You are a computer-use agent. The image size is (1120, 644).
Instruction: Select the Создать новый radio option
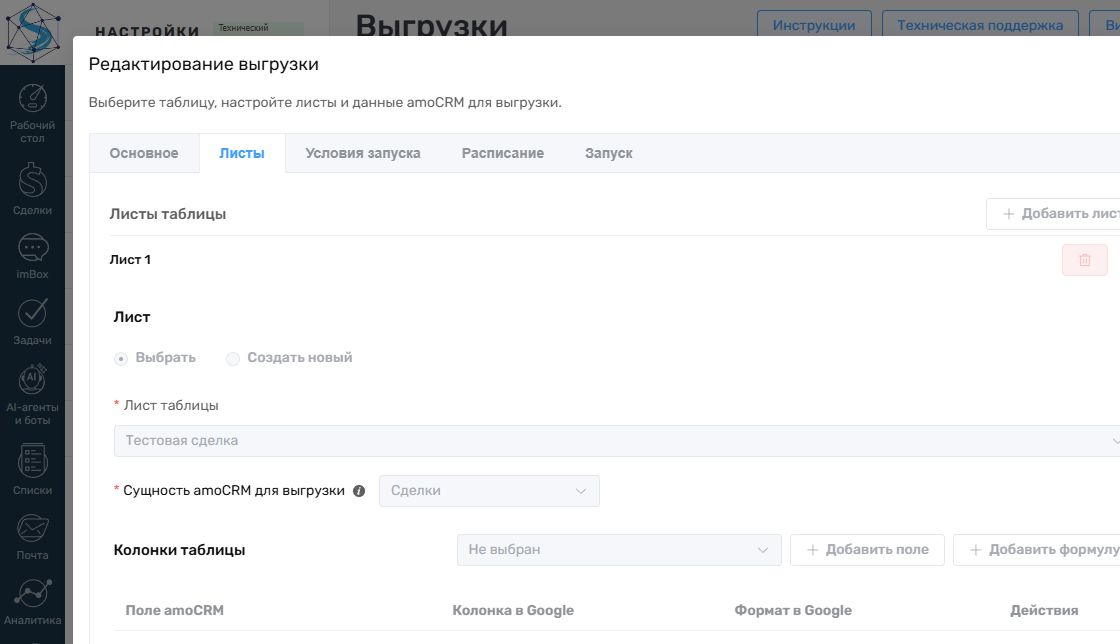pos(233,358)
